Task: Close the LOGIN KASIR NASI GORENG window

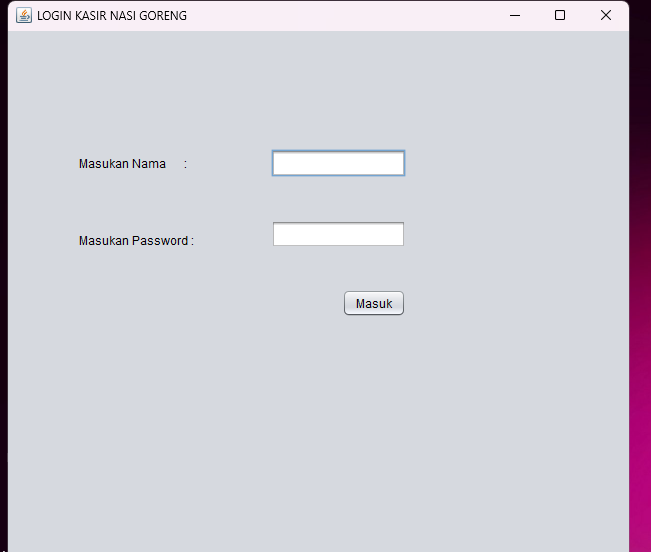Action: [x=605, y=15]
